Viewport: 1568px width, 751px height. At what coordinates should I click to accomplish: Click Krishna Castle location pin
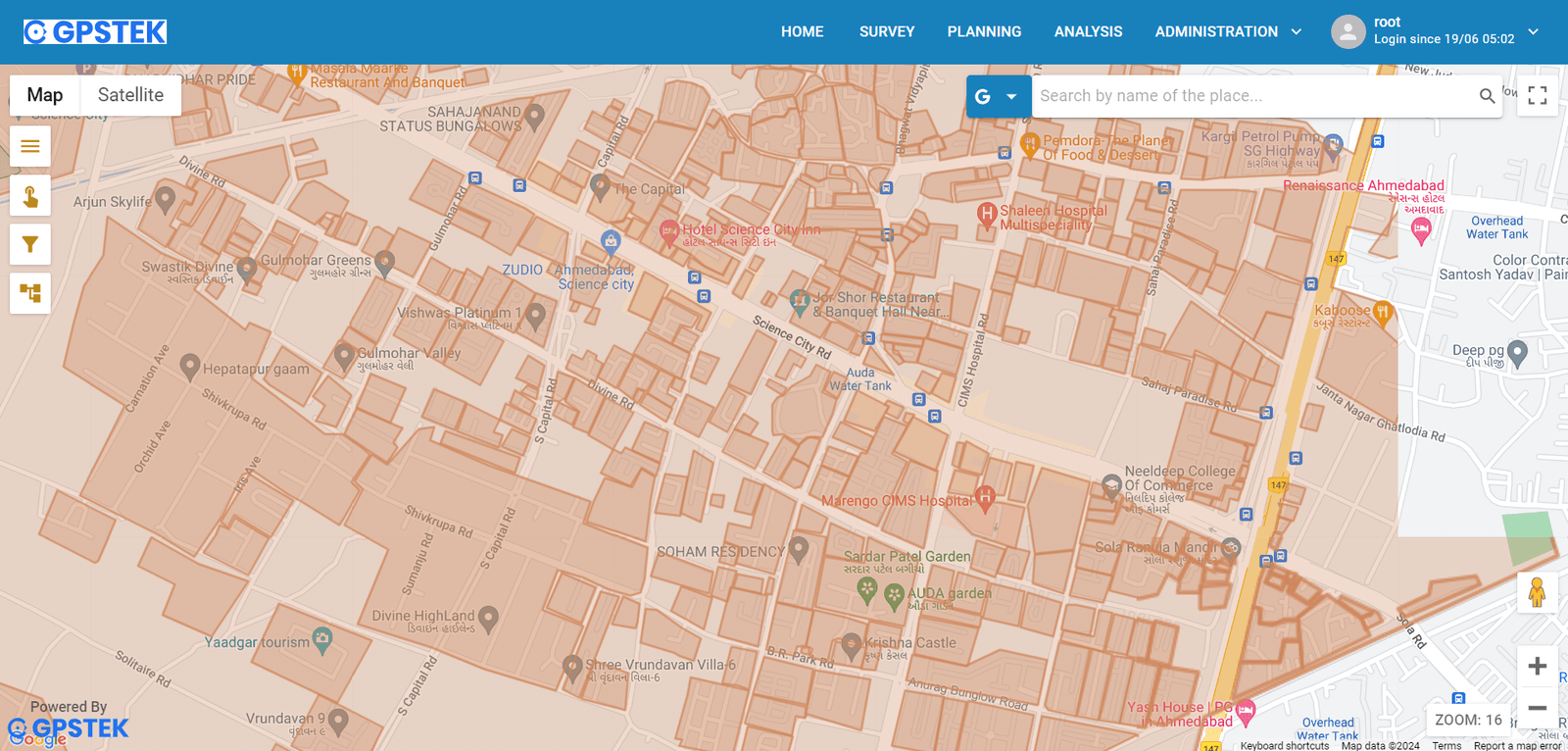(x=851, y=646)
